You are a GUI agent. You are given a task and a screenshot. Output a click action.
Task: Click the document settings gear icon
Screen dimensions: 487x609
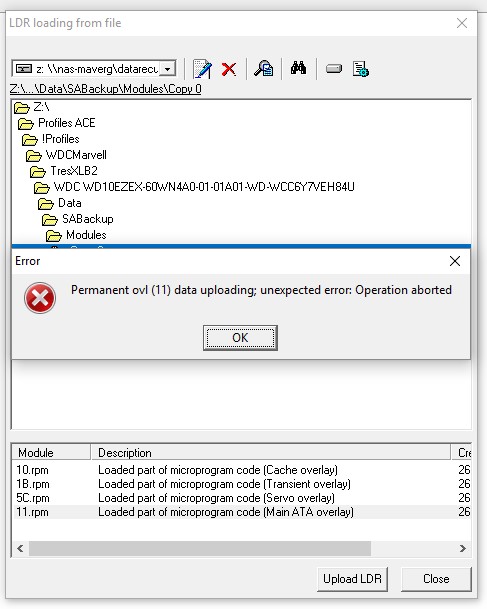(360, 69)
